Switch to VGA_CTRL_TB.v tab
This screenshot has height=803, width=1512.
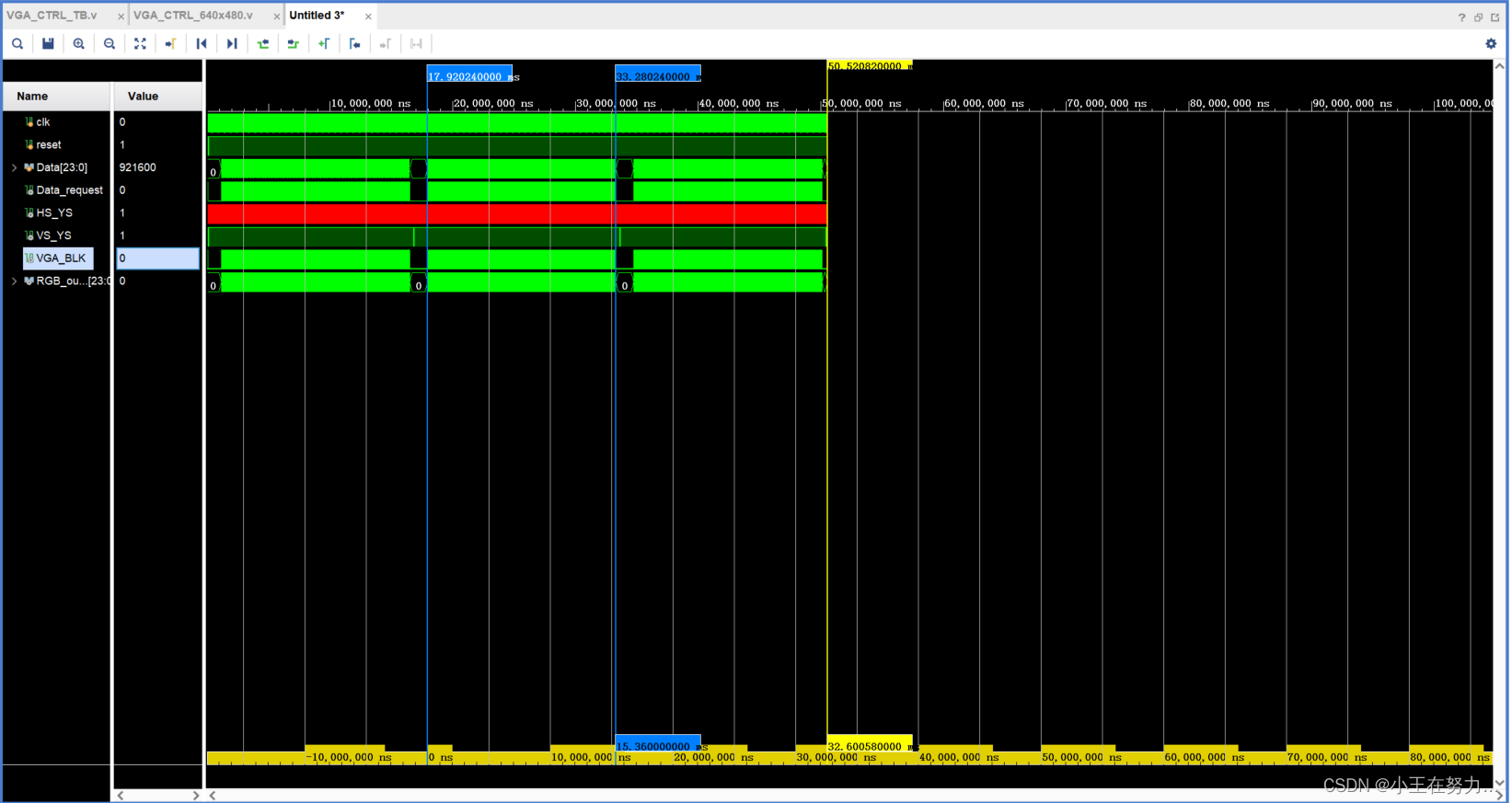pos(52,16)
